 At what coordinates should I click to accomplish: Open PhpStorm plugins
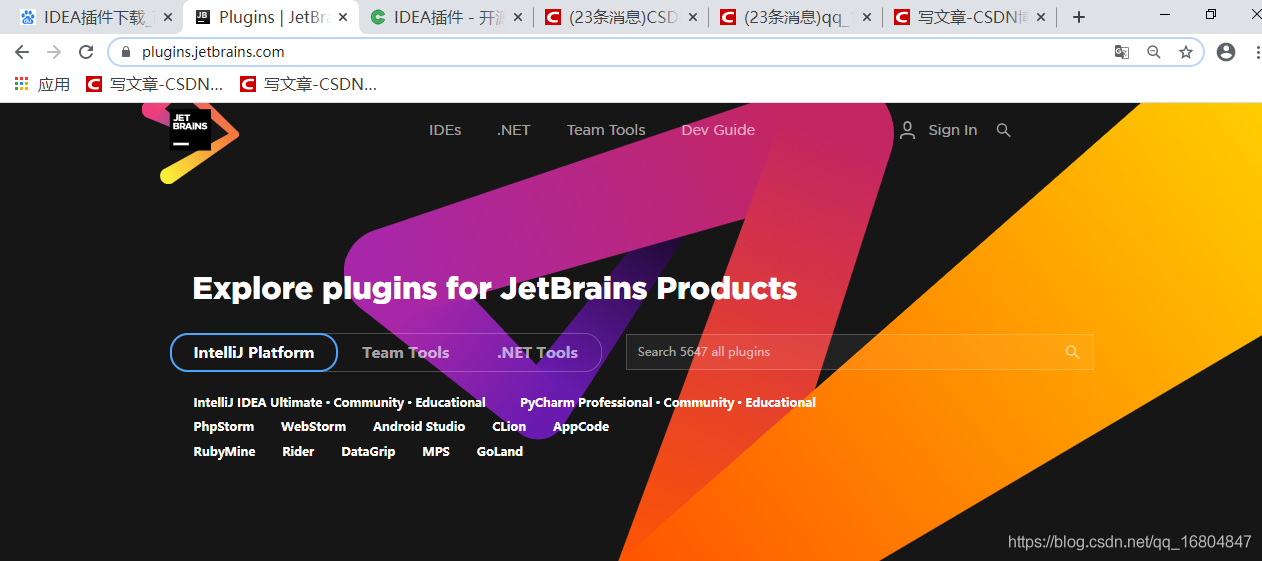click(x=224, y=426)
